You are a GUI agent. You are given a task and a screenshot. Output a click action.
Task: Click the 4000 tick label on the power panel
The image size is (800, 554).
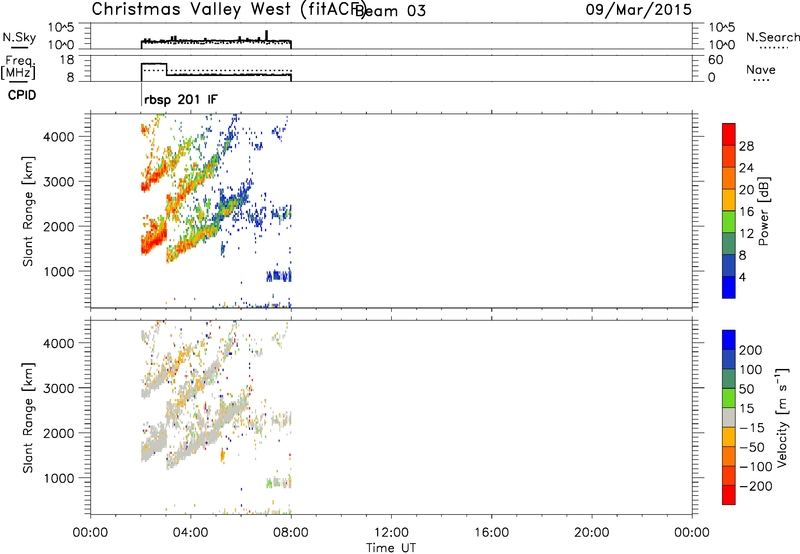(x=59, y=137)
